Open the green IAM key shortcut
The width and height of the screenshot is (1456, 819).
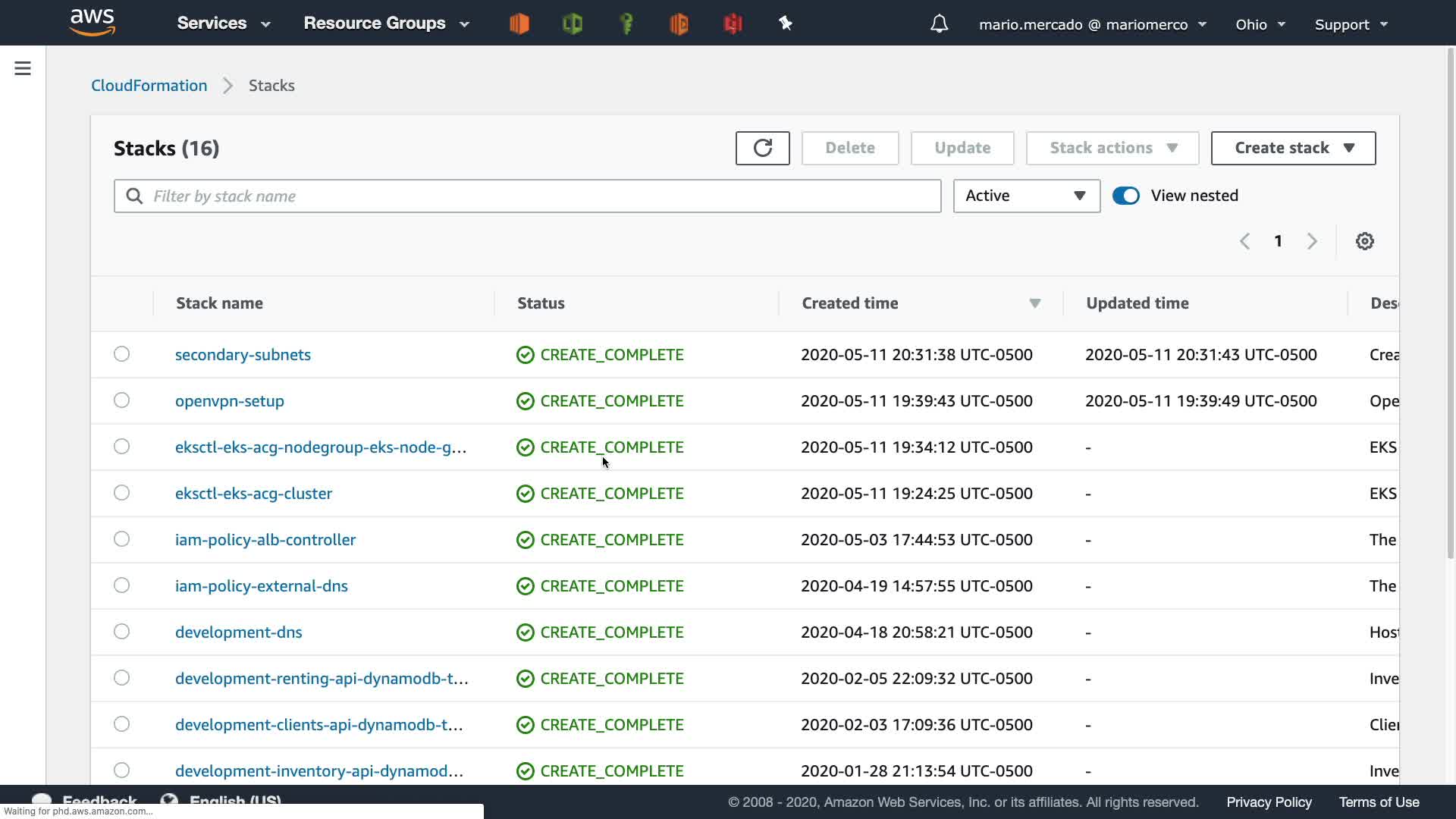(x=626, y=24)
